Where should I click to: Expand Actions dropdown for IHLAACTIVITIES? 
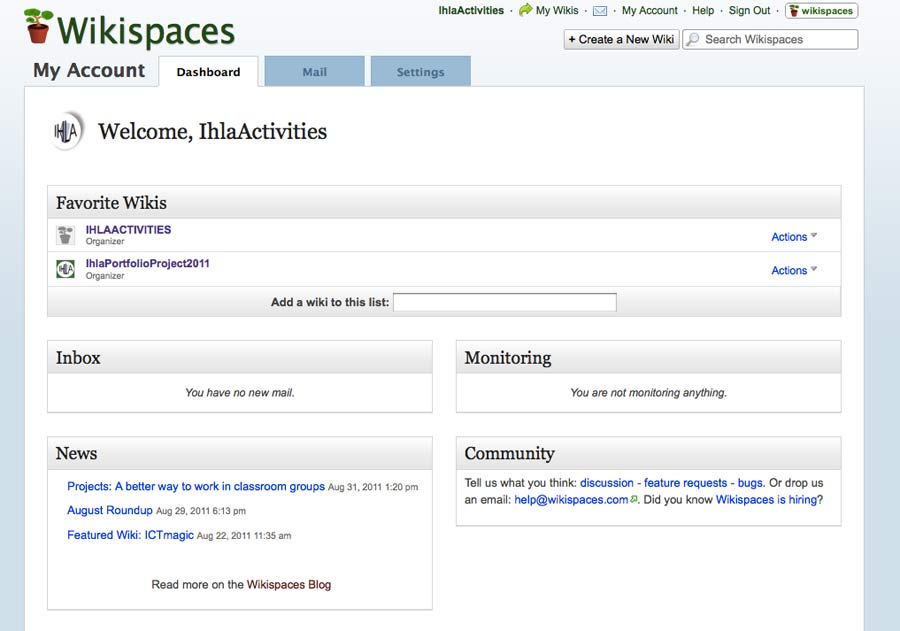(x=794, y=237)
